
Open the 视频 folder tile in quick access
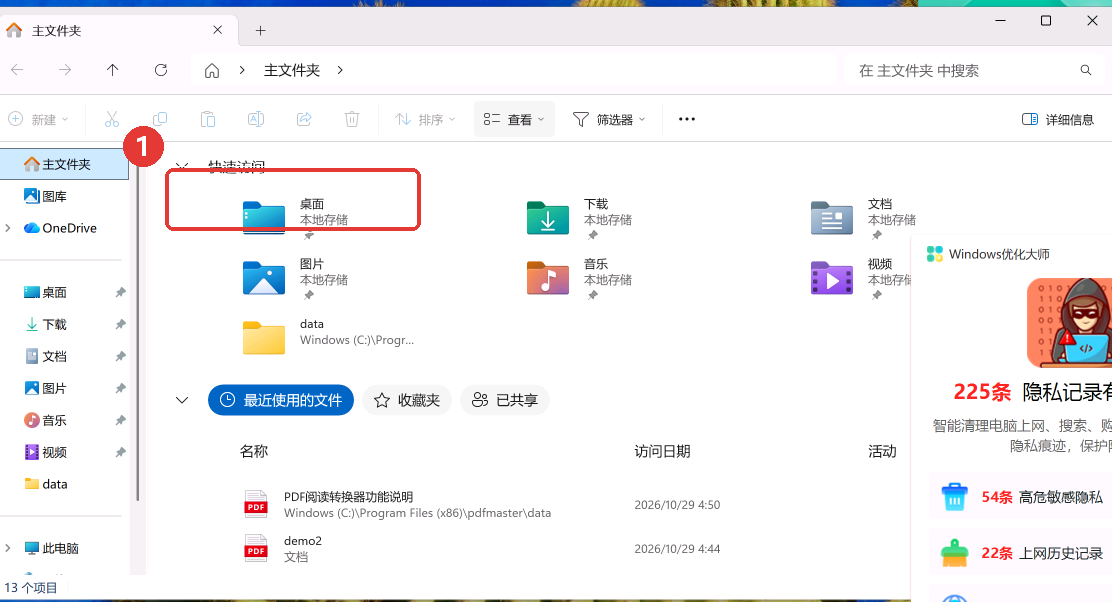pyautogui.click(x=860, y=279)
